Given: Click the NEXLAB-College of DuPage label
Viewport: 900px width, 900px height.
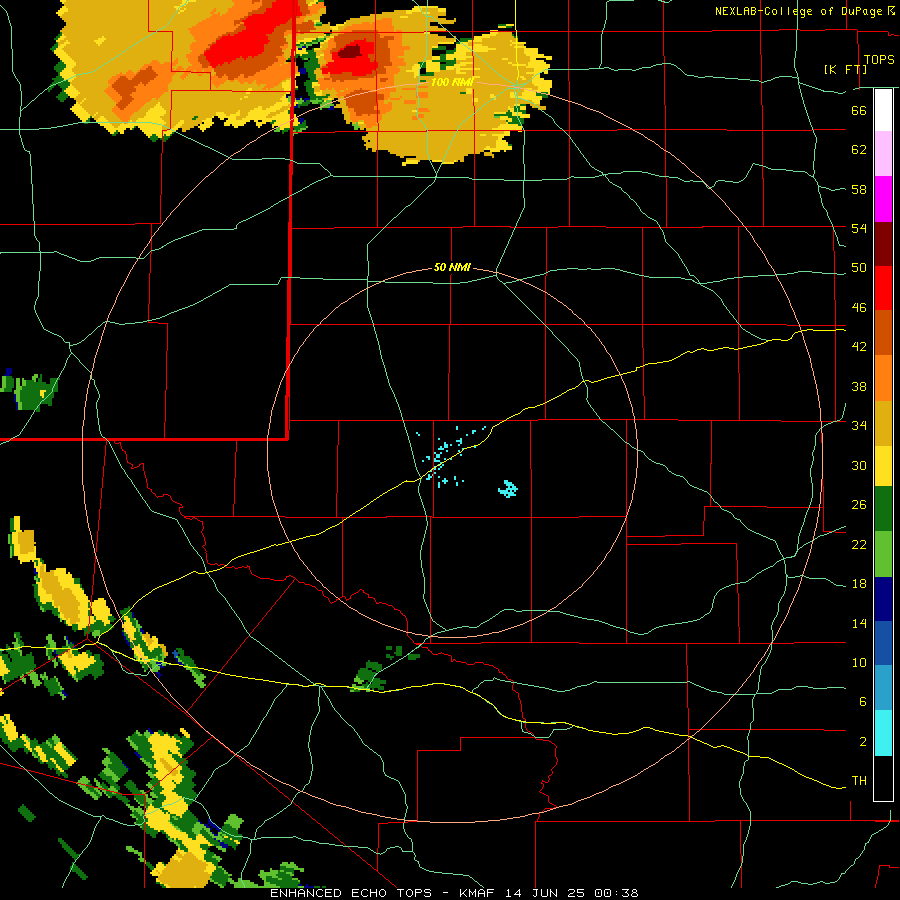Looking at the screenshot, I should (x=798, y=11).
